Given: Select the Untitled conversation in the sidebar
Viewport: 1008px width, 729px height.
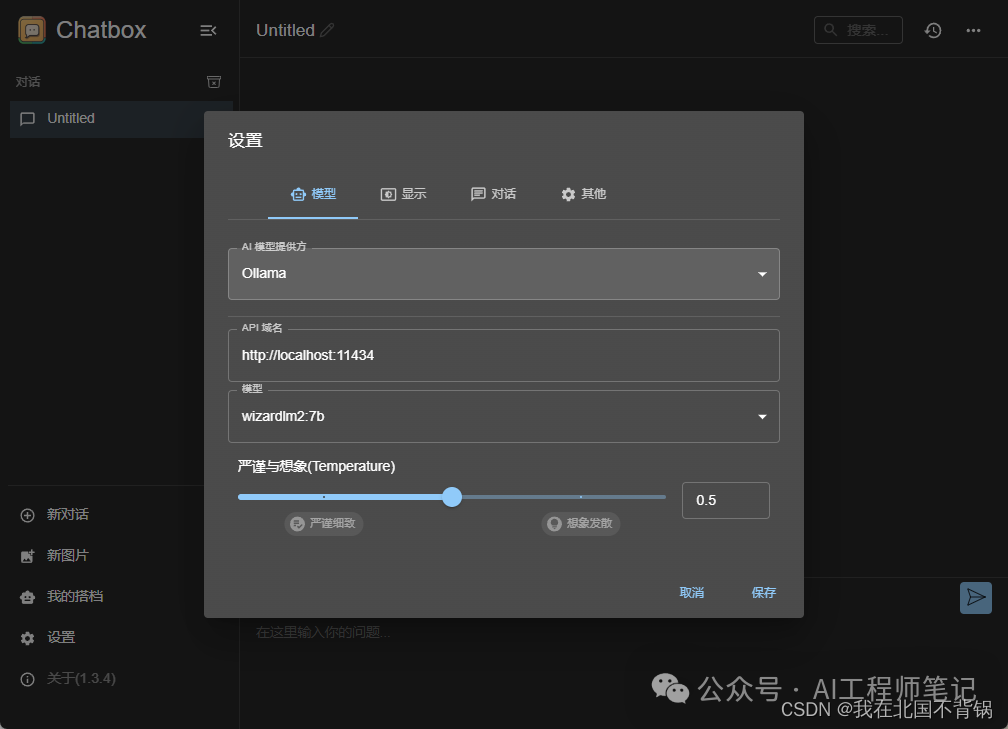Looking at the screenshot, I should [121, 119].
